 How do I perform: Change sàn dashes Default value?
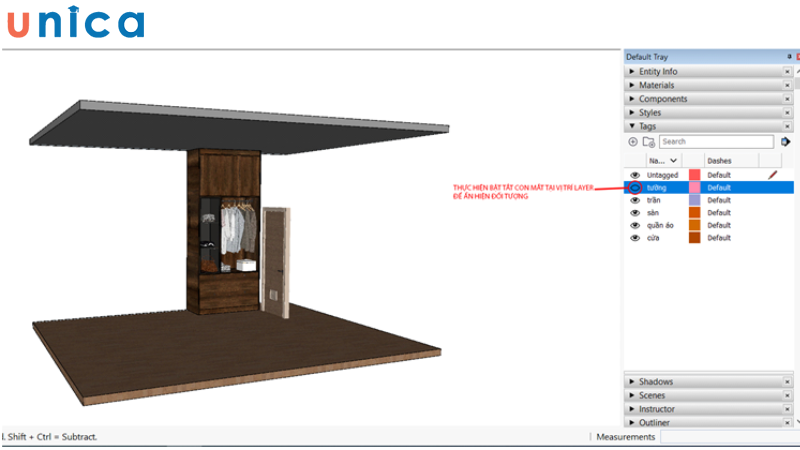pyautogui.click(x=719, y=213)
